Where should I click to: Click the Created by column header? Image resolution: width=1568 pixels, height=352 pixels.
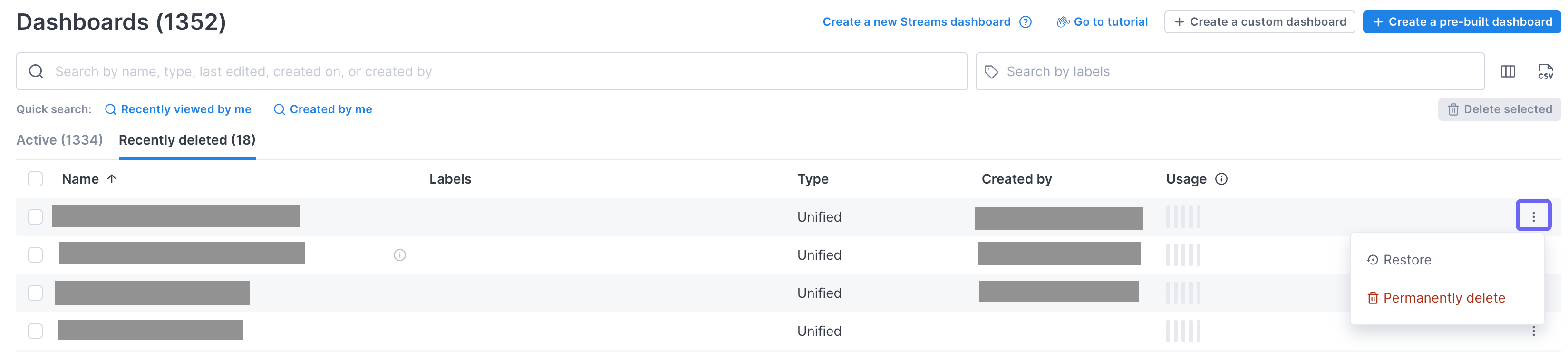click(1016, 179)
